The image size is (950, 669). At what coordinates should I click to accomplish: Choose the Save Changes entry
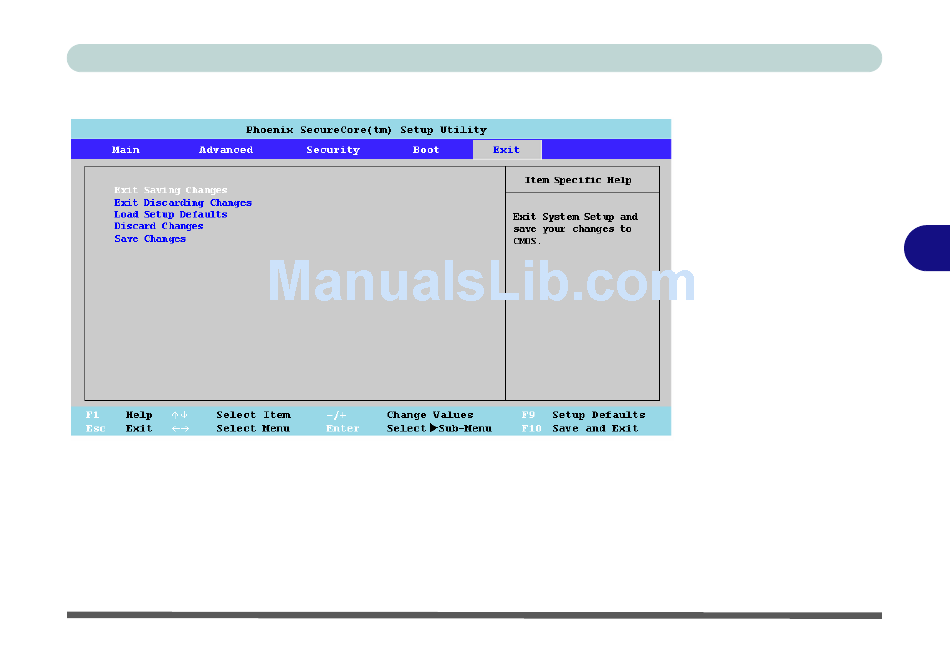[150, 239]
